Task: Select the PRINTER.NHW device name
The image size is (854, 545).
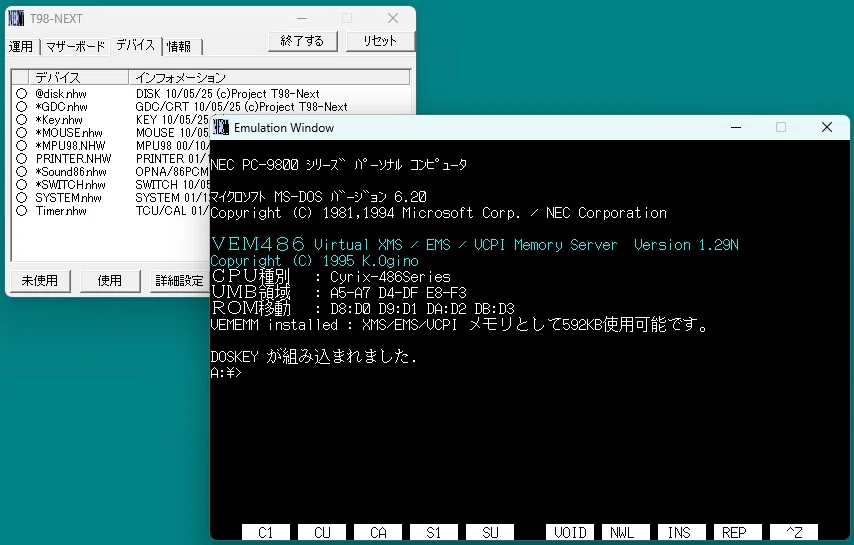Action: point(74,158)
